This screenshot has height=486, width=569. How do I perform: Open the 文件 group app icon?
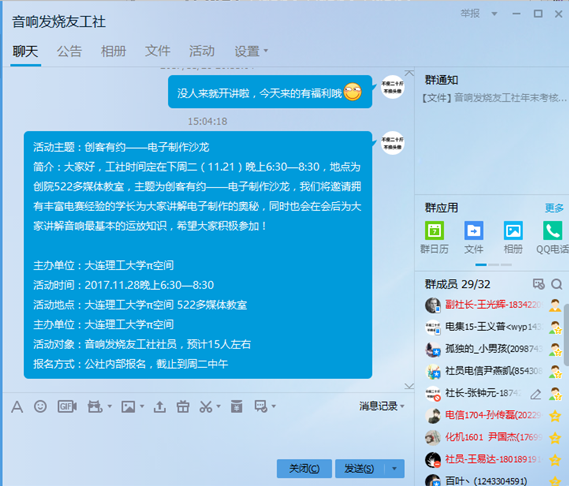474,238
